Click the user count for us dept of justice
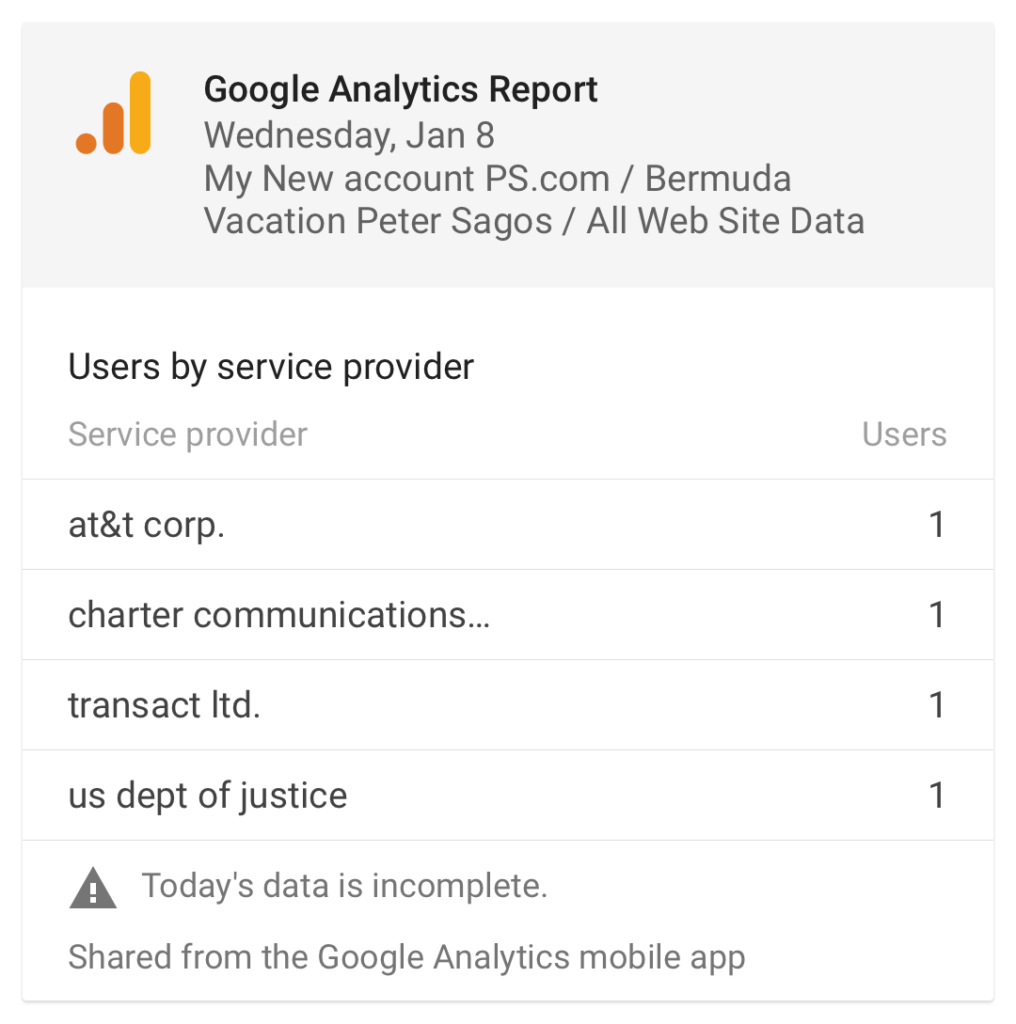This screenshot has height=1024, width=1016. point(937,795)
